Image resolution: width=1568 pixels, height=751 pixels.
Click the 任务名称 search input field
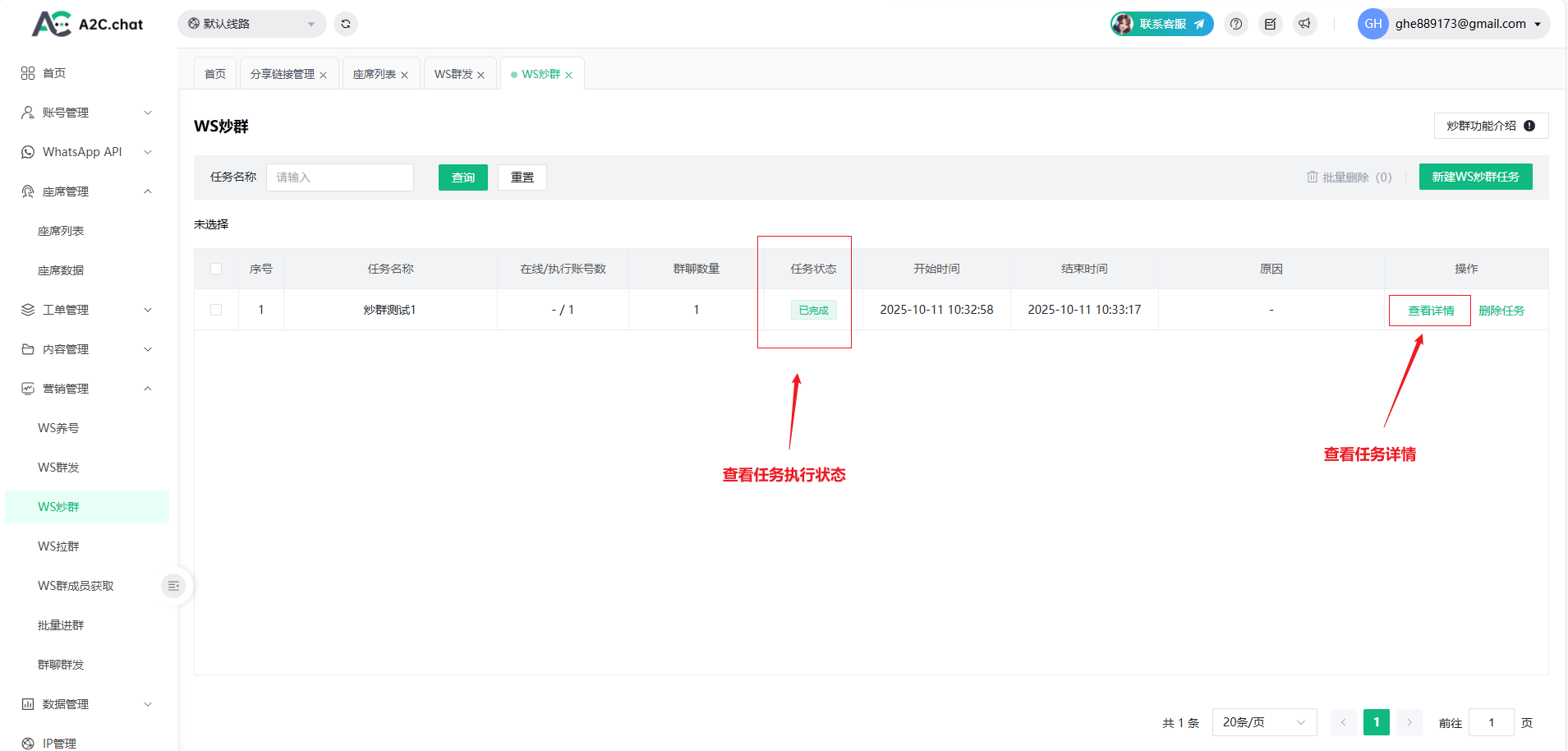339,177
